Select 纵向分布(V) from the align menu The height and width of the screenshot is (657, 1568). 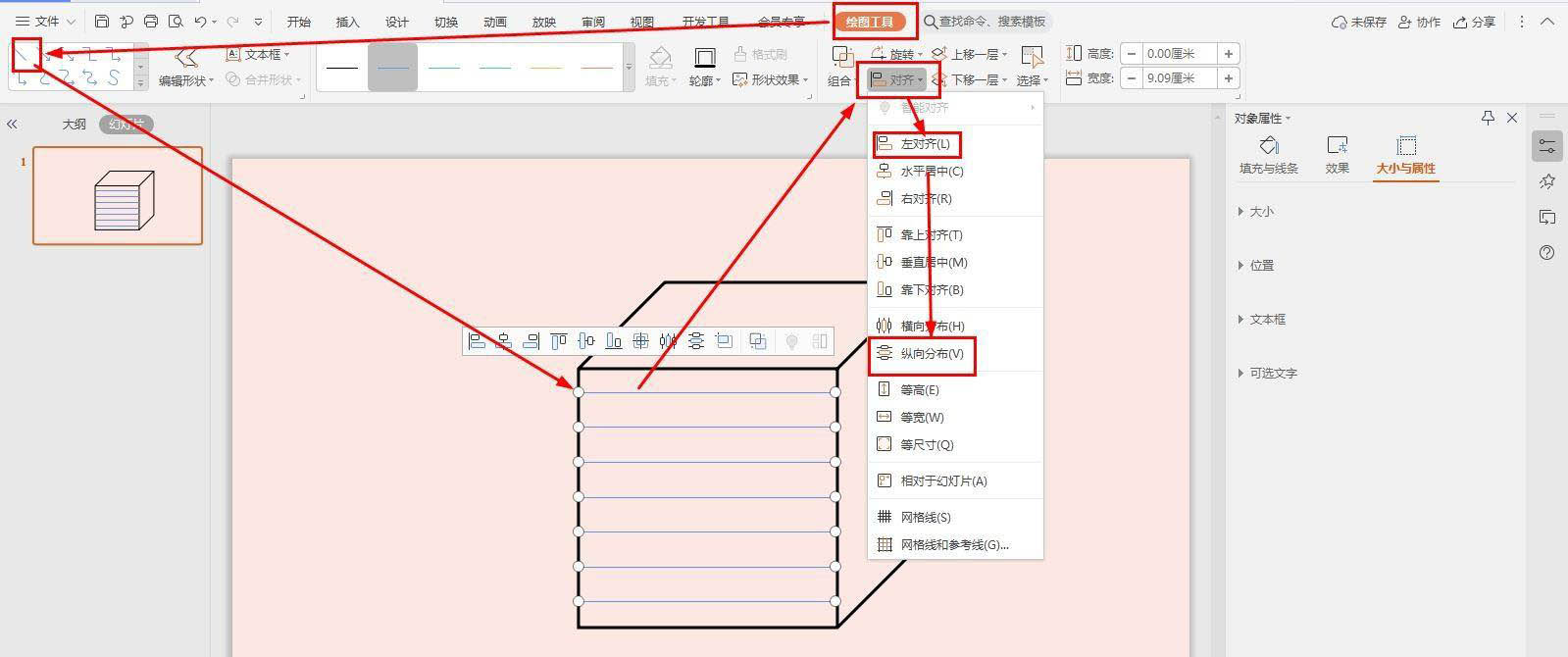pyautogui.click(x=955, y=354)
